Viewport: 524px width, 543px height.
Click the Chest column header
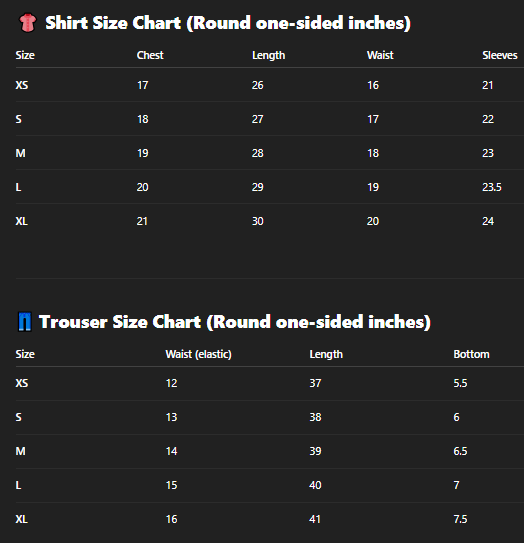point(150,55)
